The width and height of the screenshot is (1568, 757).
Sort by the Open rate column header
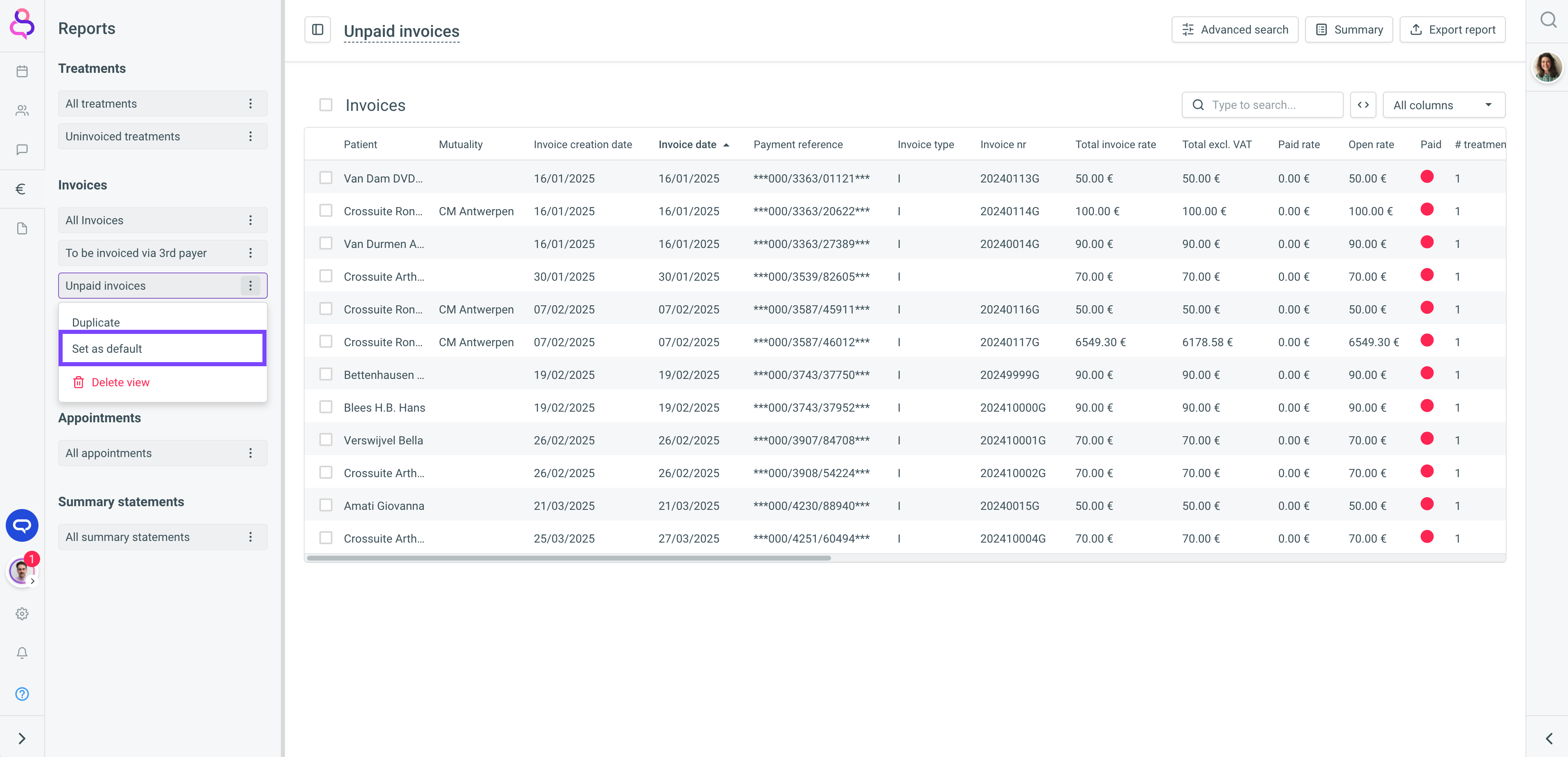click(x=1371, y=145)
